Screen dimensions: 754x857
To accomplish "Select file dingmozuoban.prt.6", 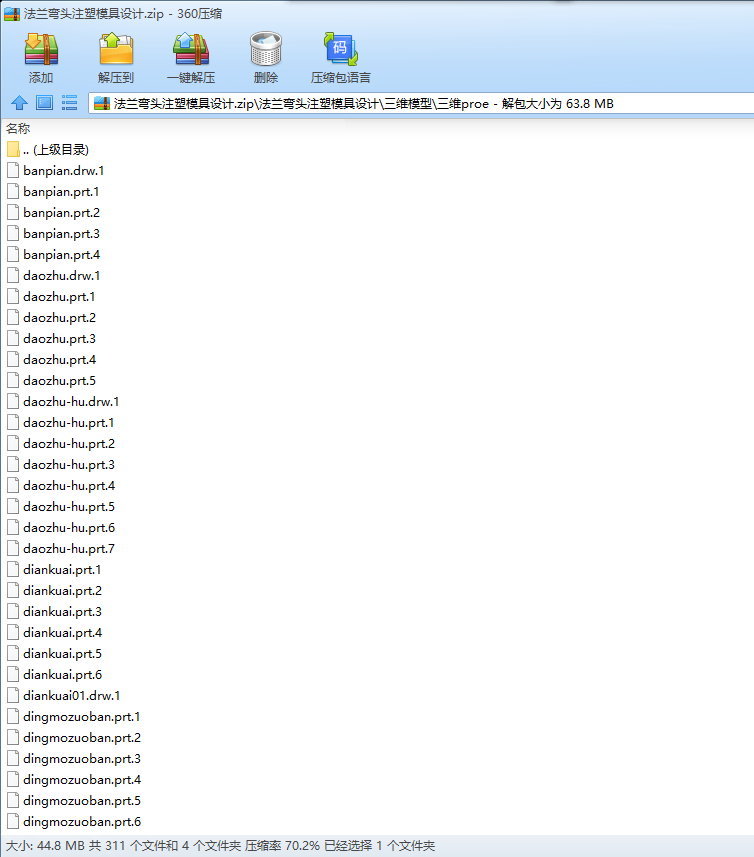I will click(74, 821).
